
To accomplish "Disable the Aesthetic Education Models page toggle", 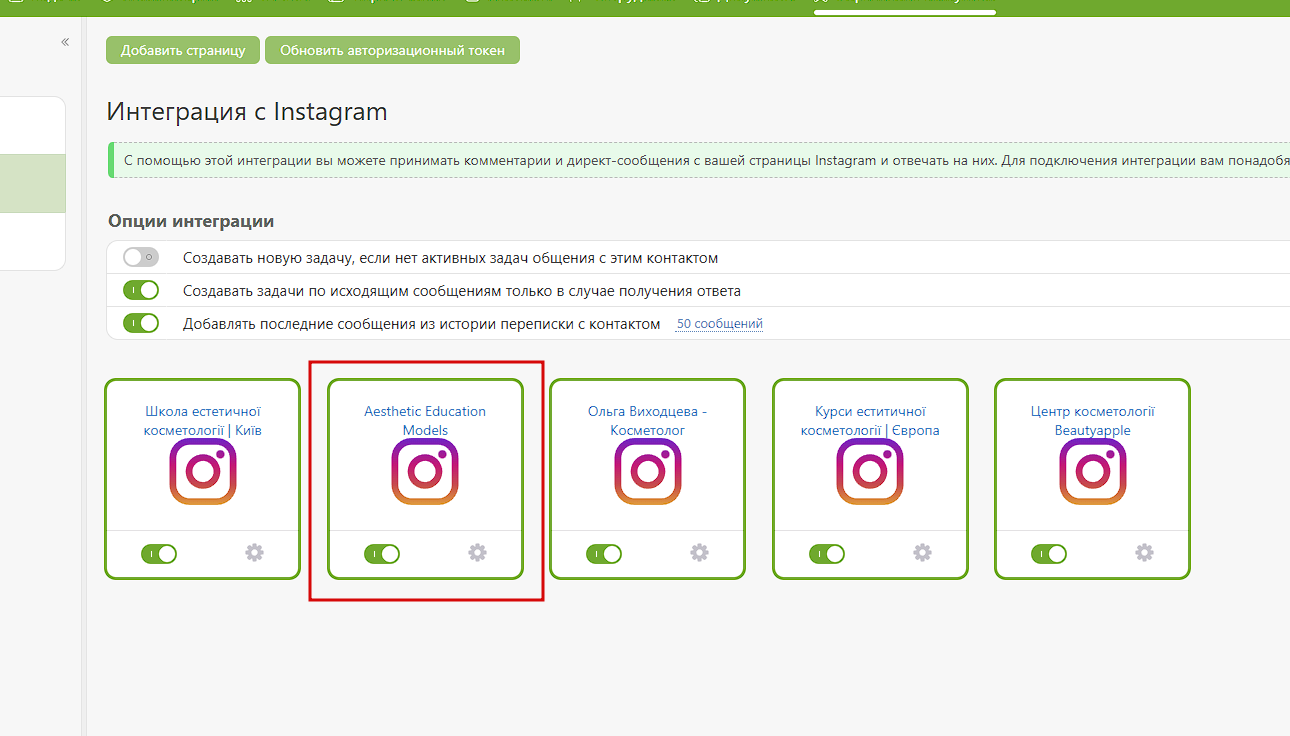I will point(382,554).
